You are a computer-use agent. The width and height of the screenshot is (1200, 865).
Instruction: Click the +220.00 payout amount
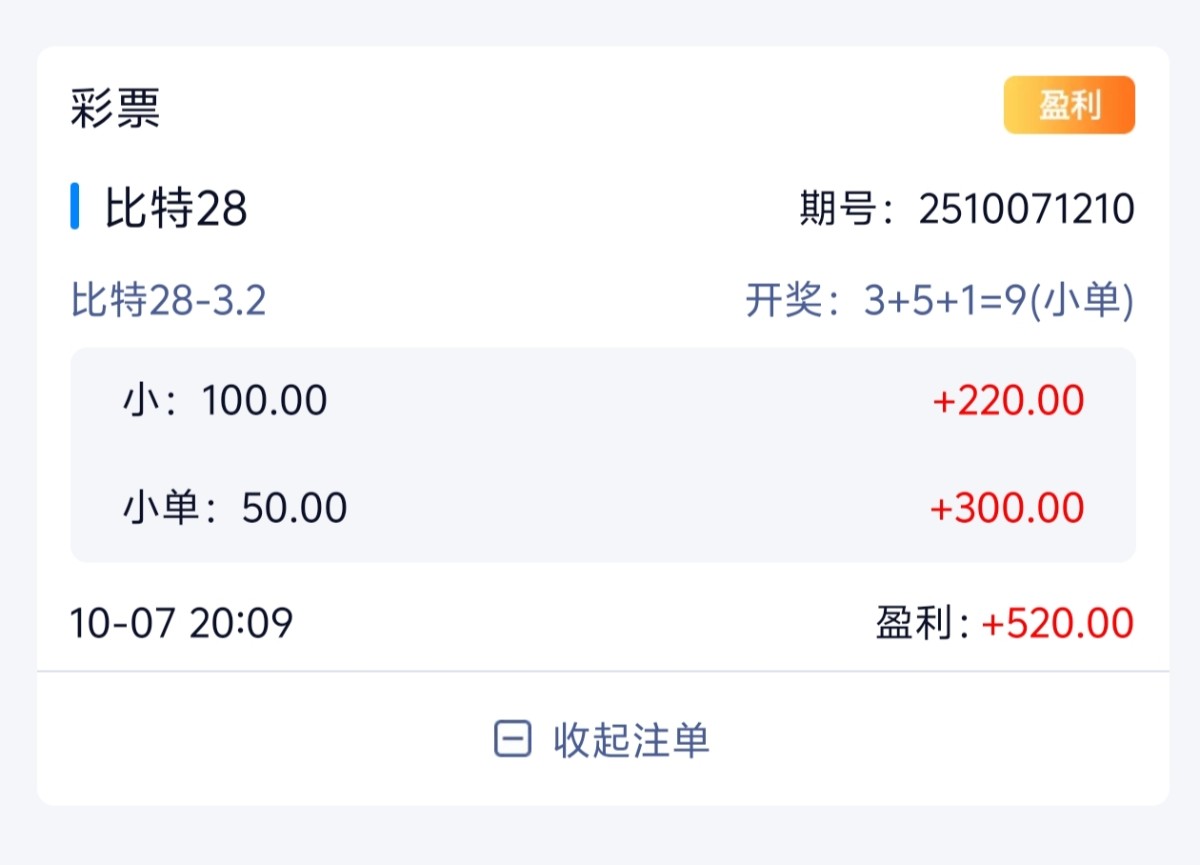pos(1008,401)
